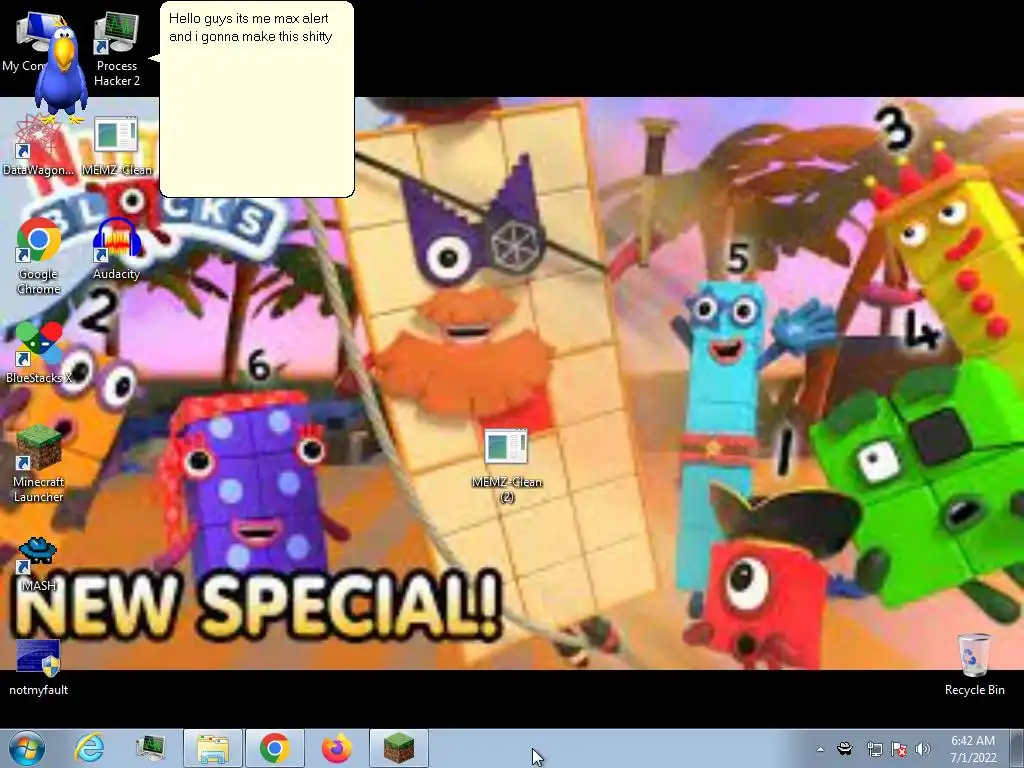Viewport: 1024px width, 768px height.
Task: Open Firefox from the taskbar
Action: (x=336, y=748)
